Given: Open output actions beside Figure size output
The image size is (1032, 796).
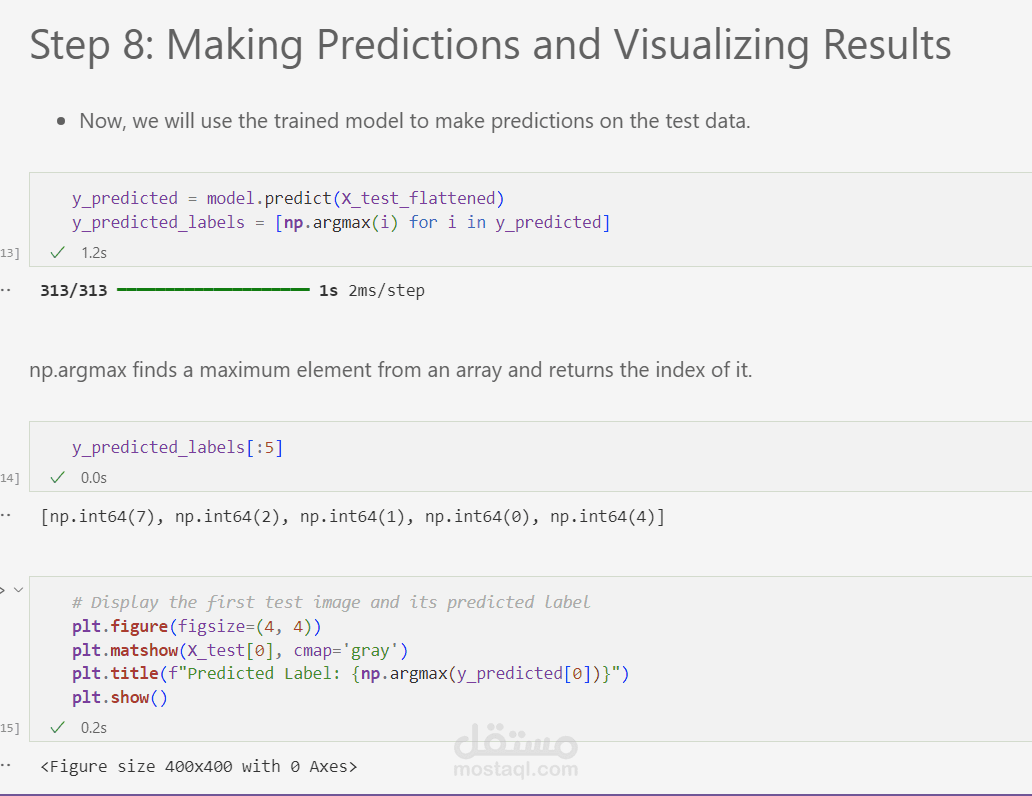Looking at the screenshot, I should (6, 766).
